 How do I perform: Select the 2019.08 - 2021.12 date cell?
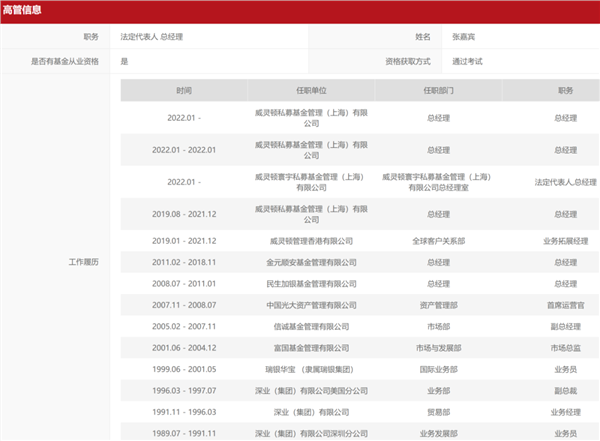click(x=184, y=214)
